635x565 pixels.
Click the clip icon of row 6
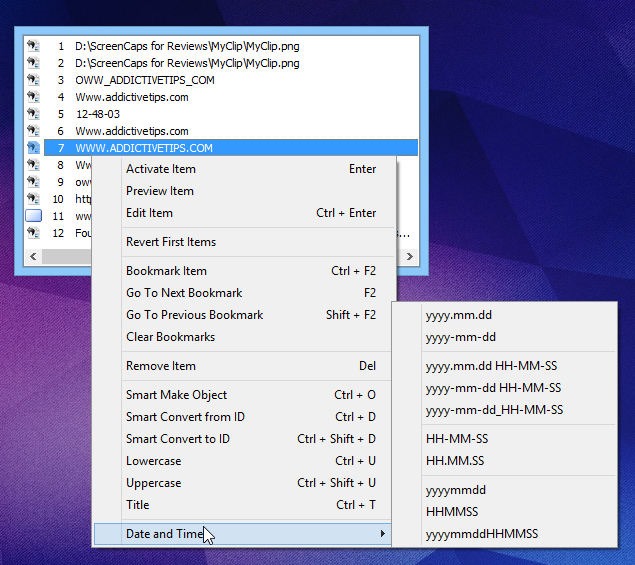click(x=33, y=131)
